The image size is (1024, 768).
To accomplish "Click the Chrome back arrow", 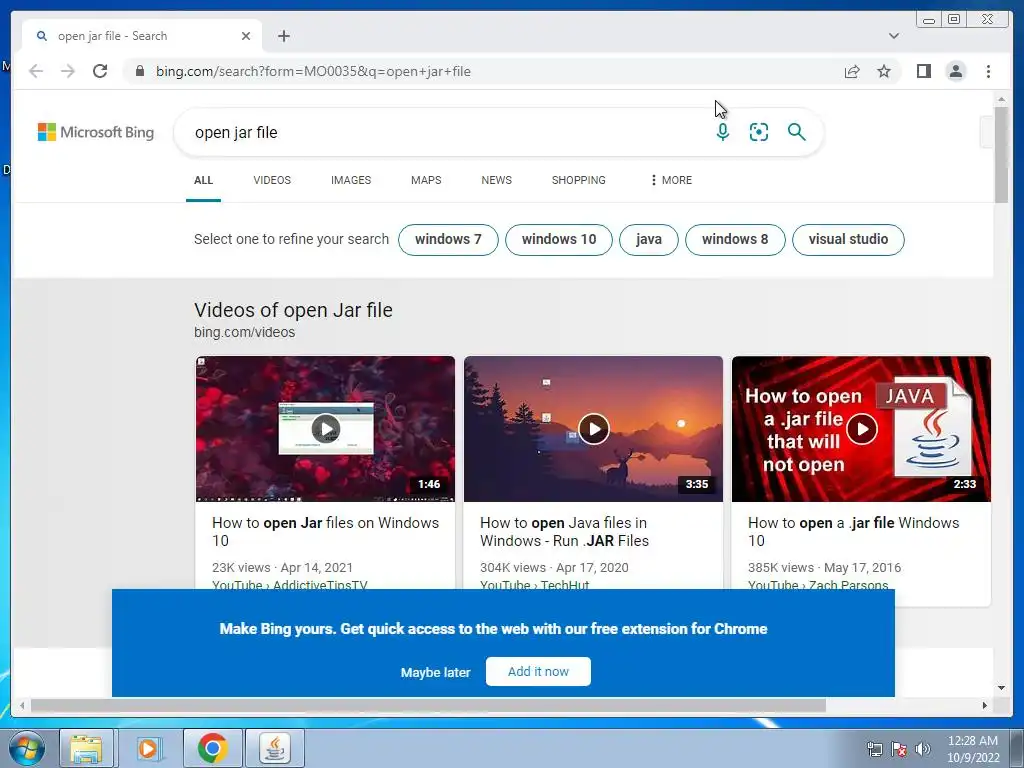I will pyautogui.click(x=36, y=71).
